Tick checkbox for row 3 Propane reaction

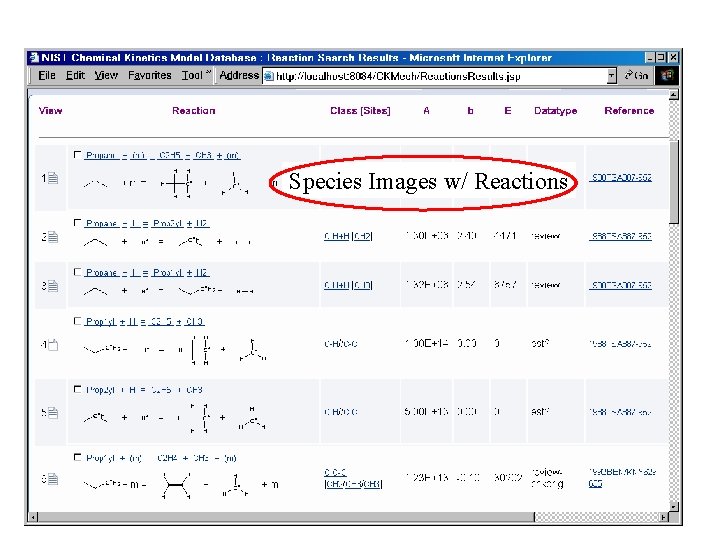[77, 272]
